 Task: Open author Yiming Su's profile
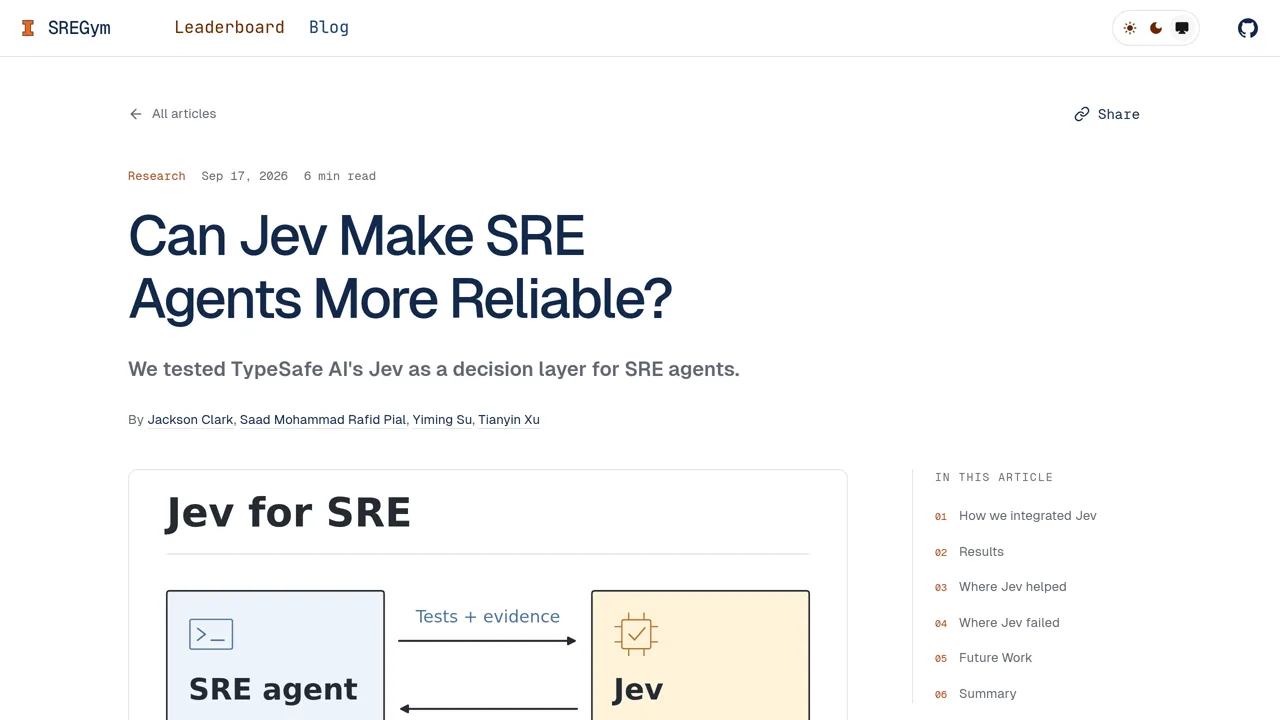coord(442,420)
